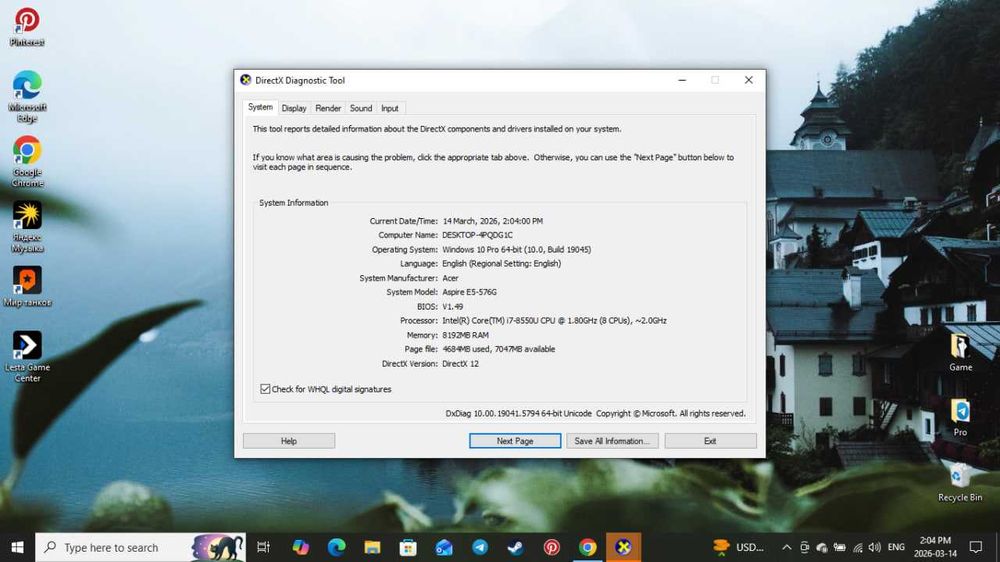Click the memory value 8192MB RAM
The image size is (1000, 562).
(466, 335)
